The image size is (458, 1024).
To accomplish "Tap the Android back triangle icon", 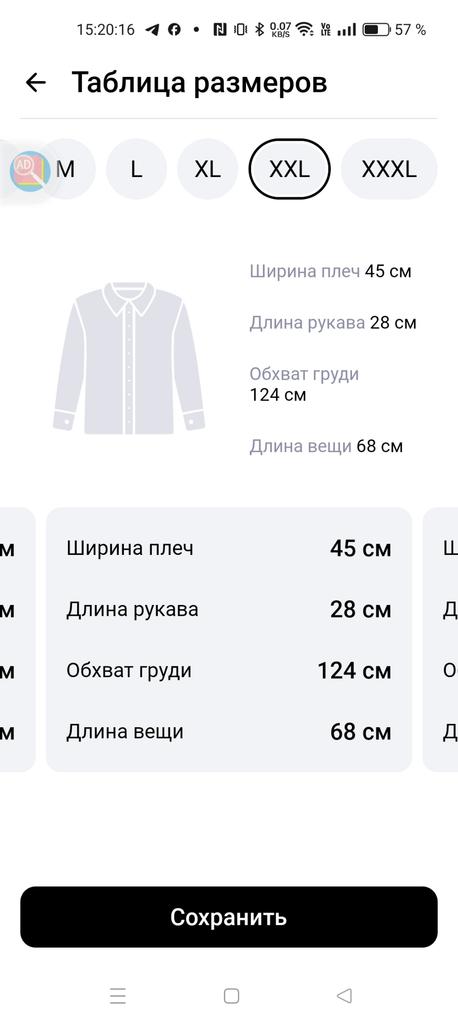I will point(344,995).
